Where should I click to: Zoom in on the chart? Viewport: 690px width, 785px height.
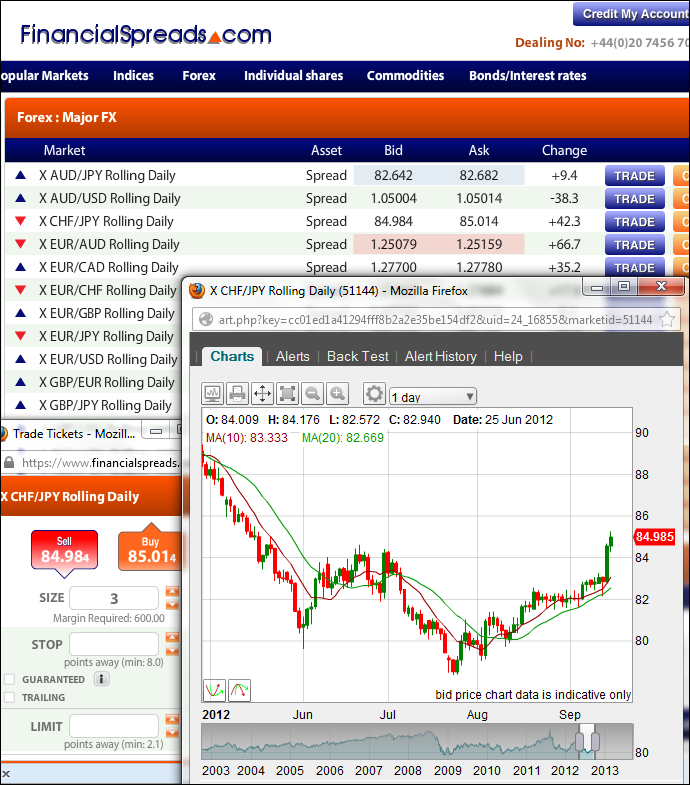point(337,394)
